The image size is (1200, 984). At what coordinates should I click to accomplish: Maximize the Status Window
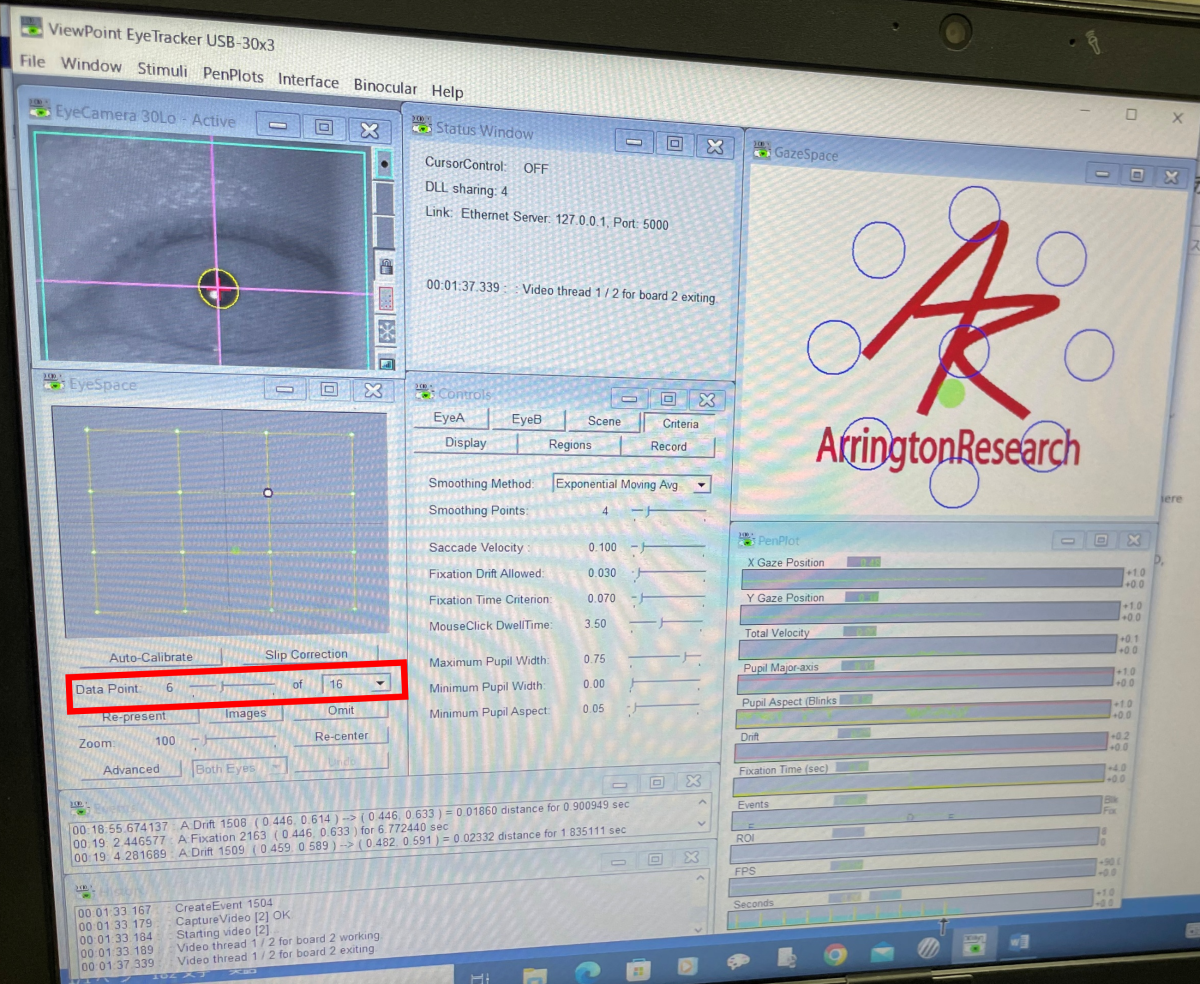[674, 144]
